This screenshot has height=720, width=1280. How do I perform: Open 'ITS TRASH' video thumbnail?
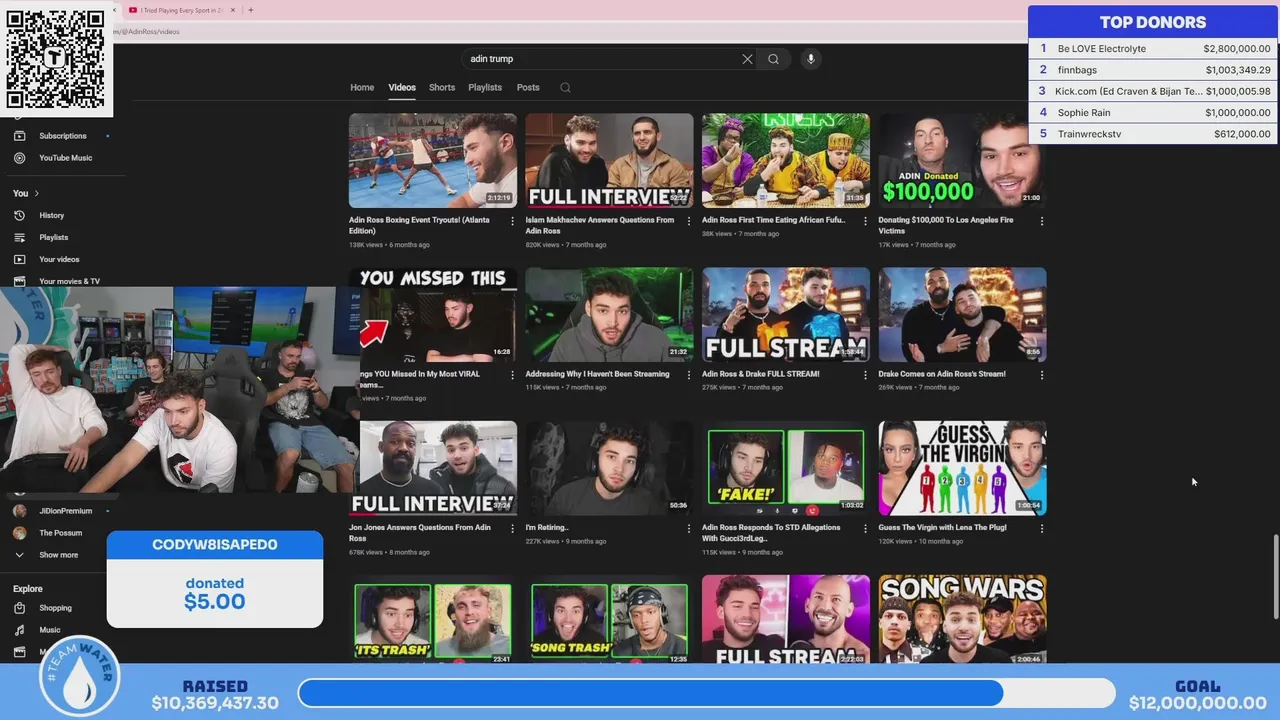click(433, 620)
